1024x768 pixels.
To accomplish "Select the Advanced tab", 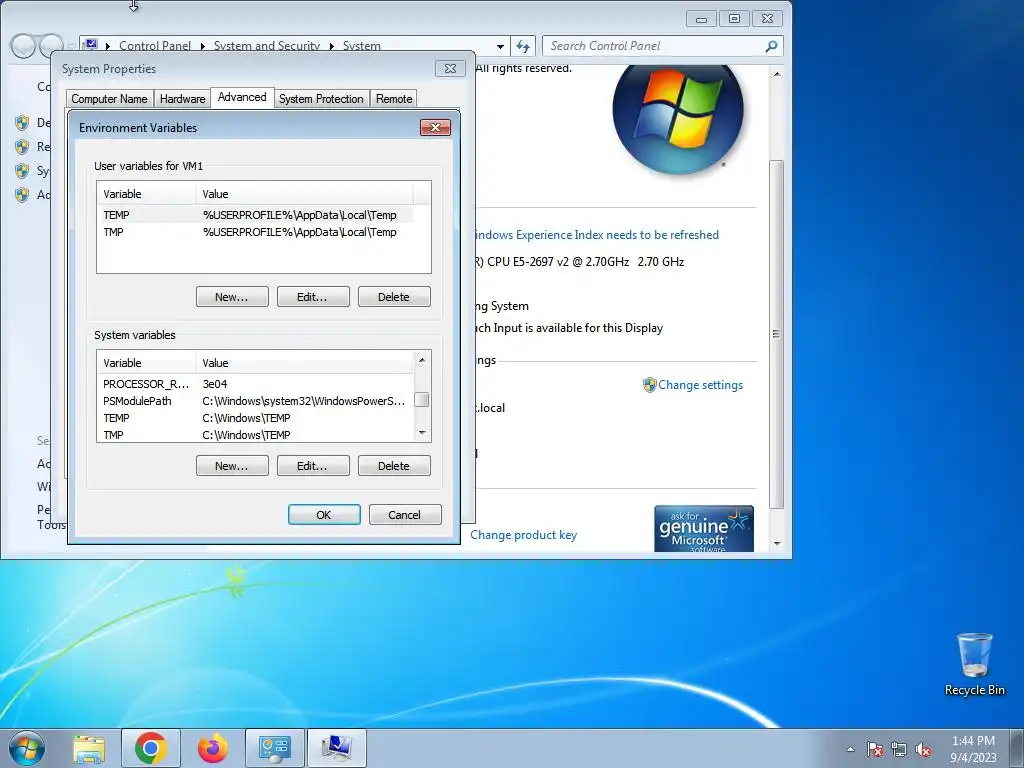I will coord(242,97).
